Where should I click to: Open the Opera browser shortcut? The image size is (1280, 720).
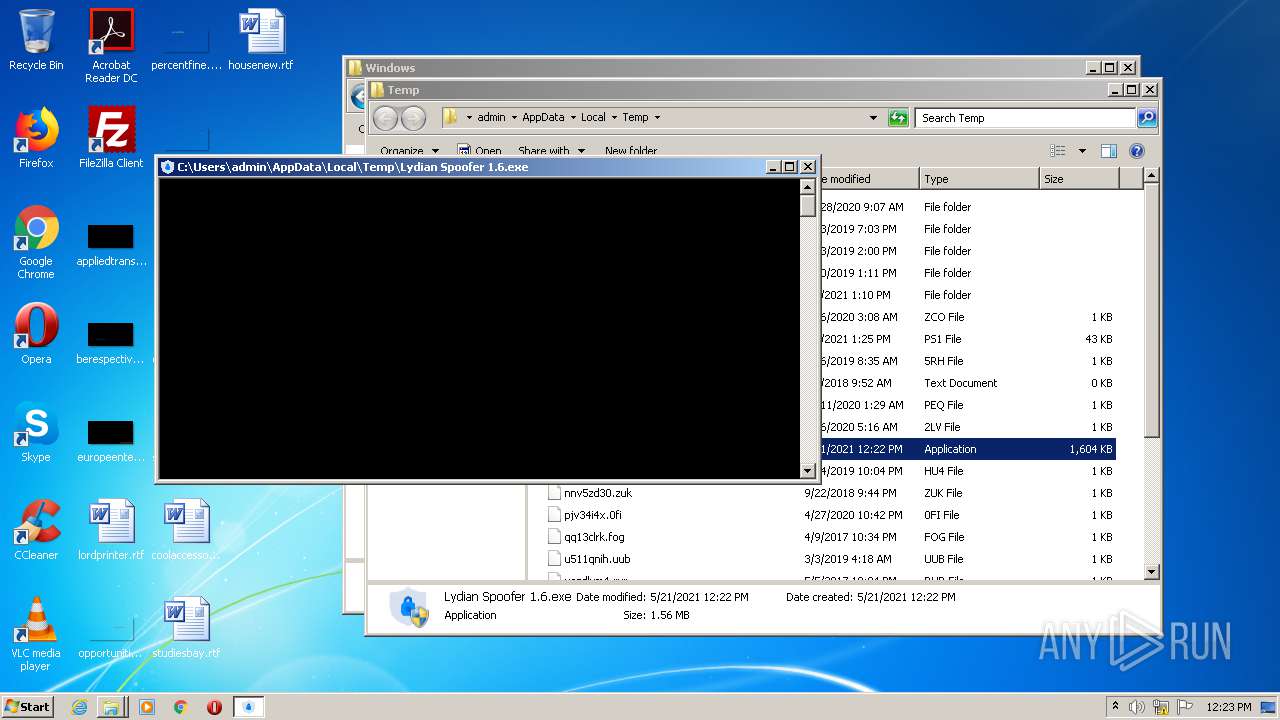tap(36, 334)
